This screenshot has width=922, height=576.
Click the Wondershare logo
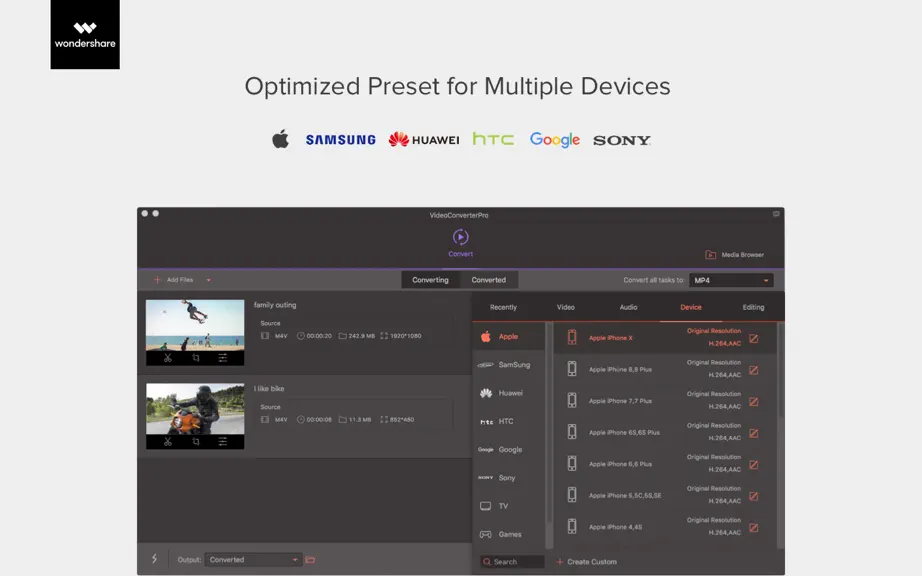pos(85,35)
